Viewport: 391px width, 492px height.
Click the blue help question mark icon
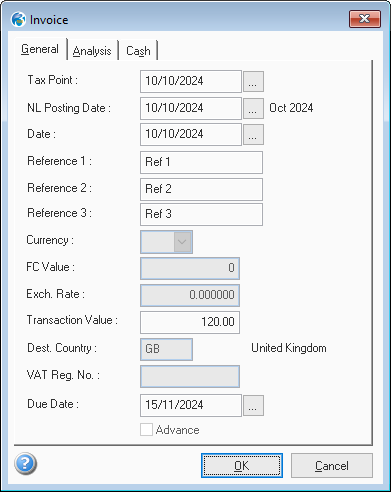(26, 464)
